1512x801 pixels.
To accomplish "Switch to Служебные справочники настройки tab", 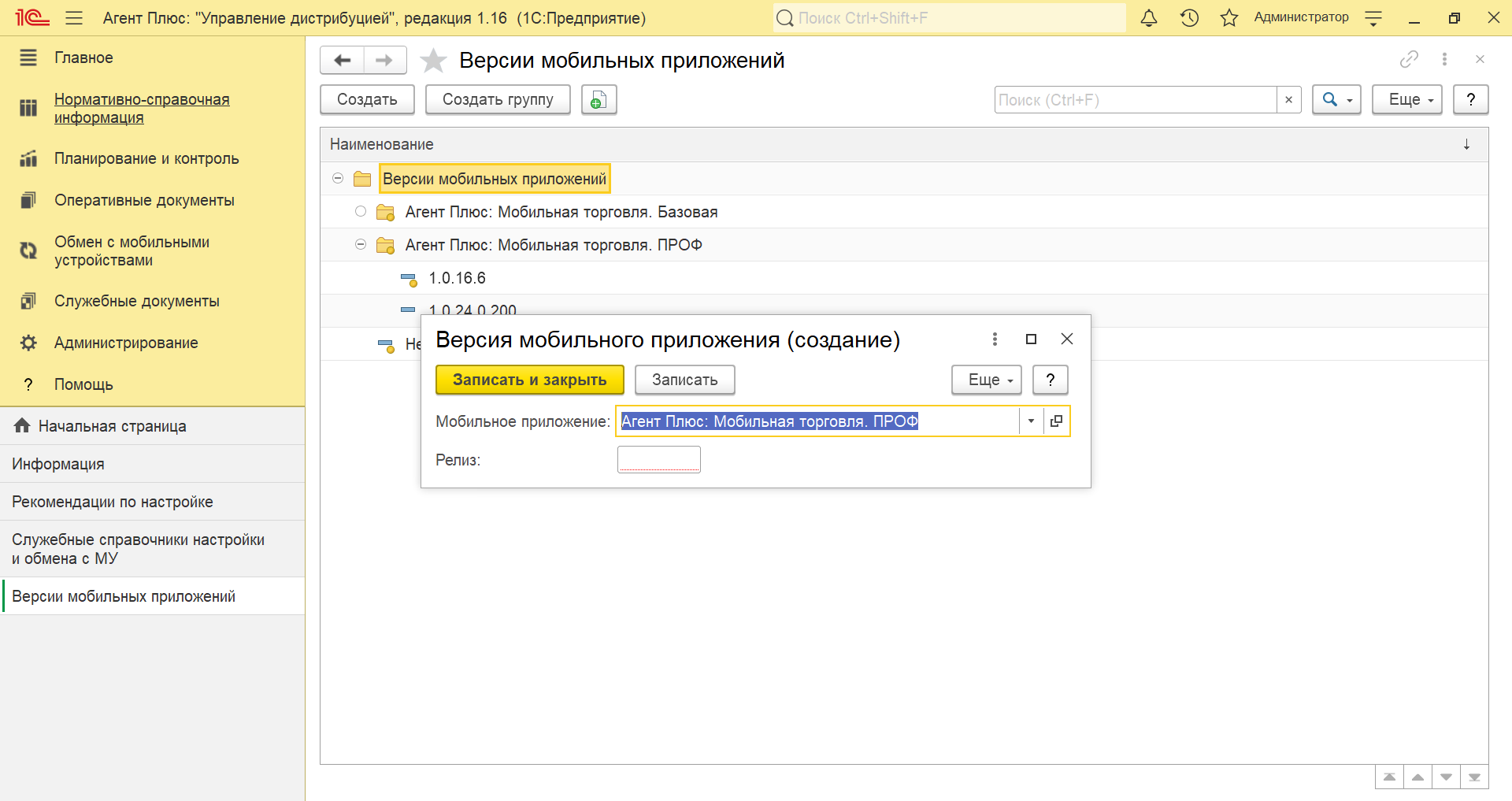I will click(153, 549).
